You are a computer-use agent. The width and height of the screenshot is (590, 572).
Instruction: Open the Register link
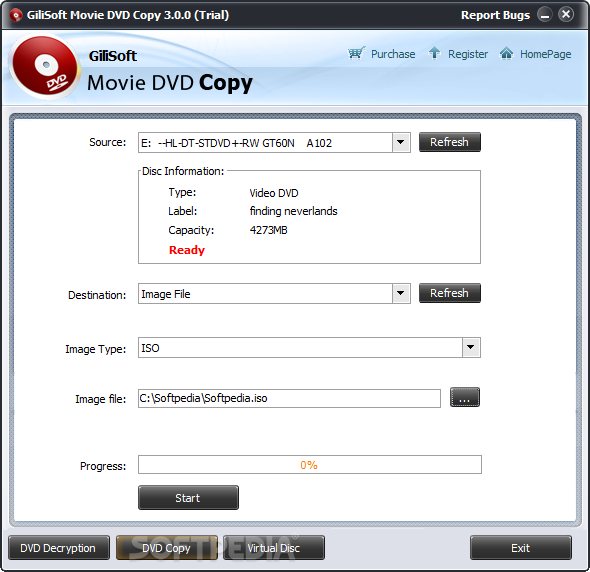click(x=468, y=54)
